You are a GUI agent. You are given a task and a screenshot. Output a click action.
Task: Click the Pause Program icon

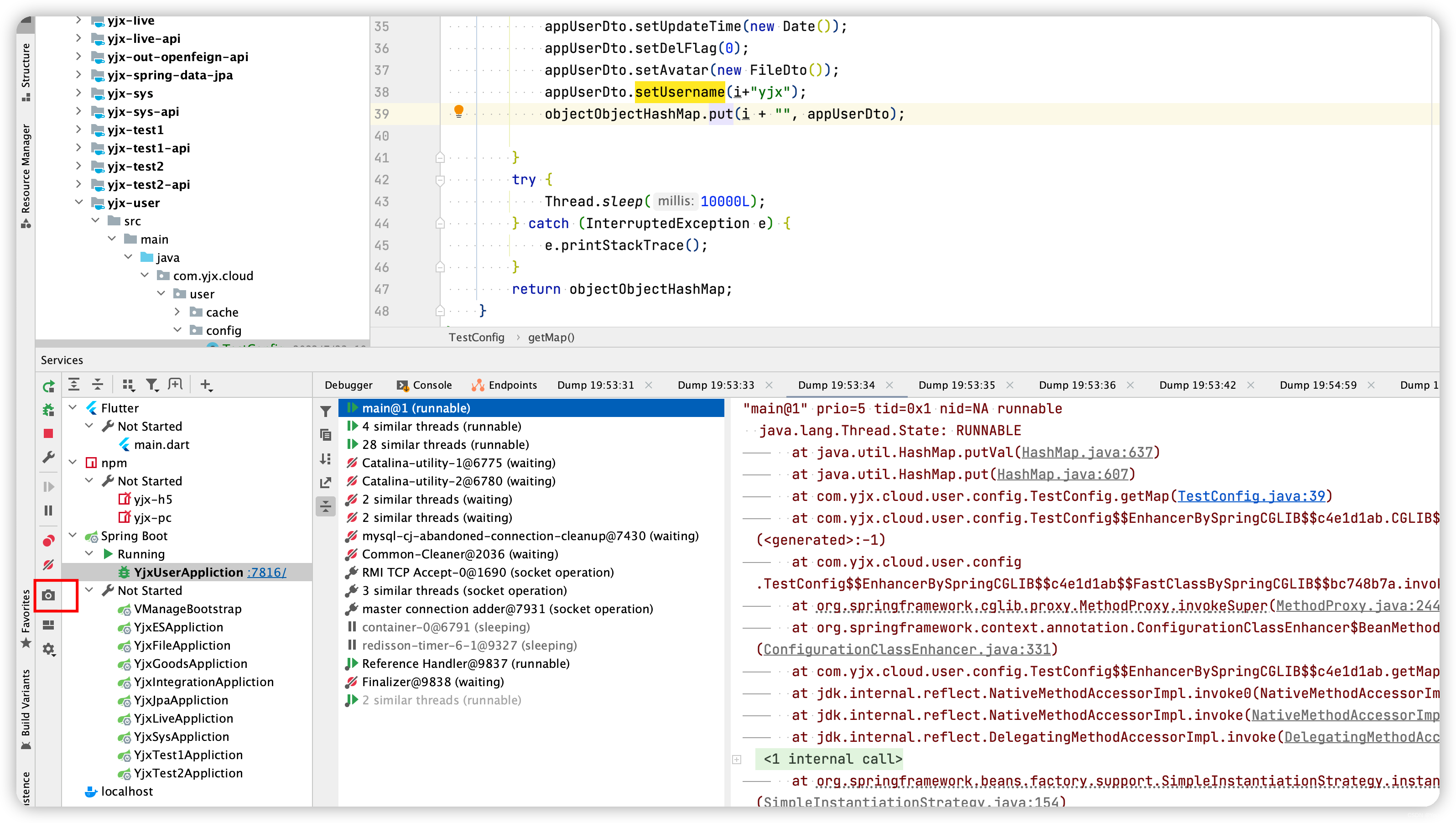click(x=49, y=510)
